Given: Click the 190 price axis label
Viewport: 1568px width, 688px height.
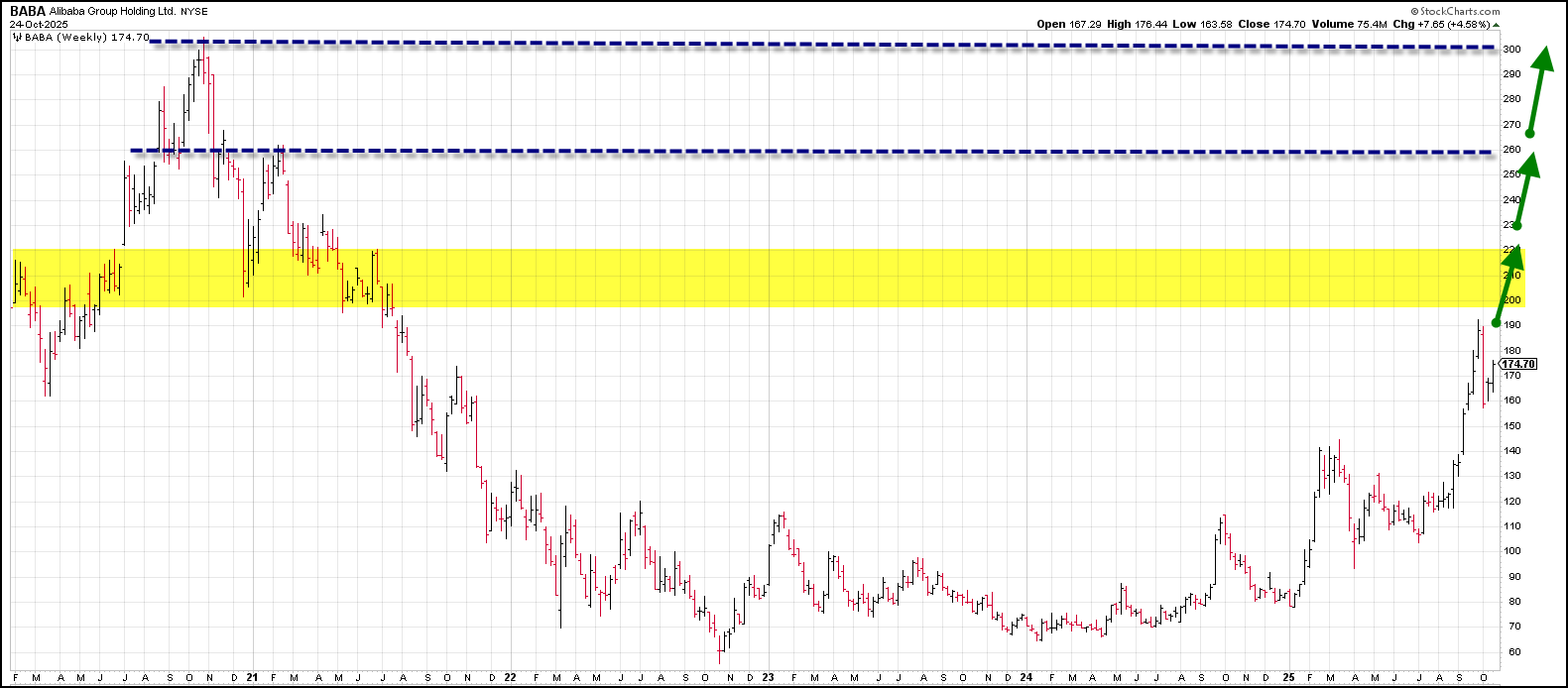Looking at the screenshot, I should (x=1512, y=325).
